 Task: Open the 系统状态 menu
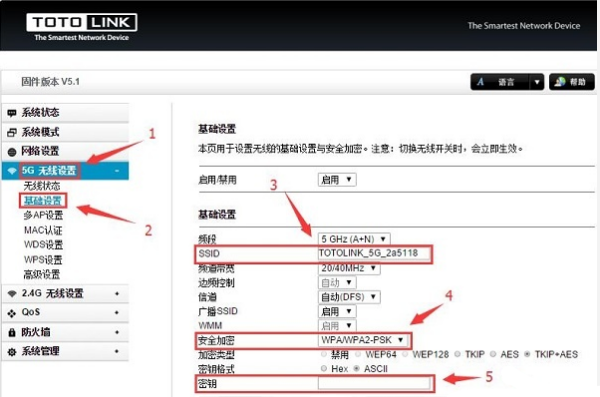pos(65,113)
